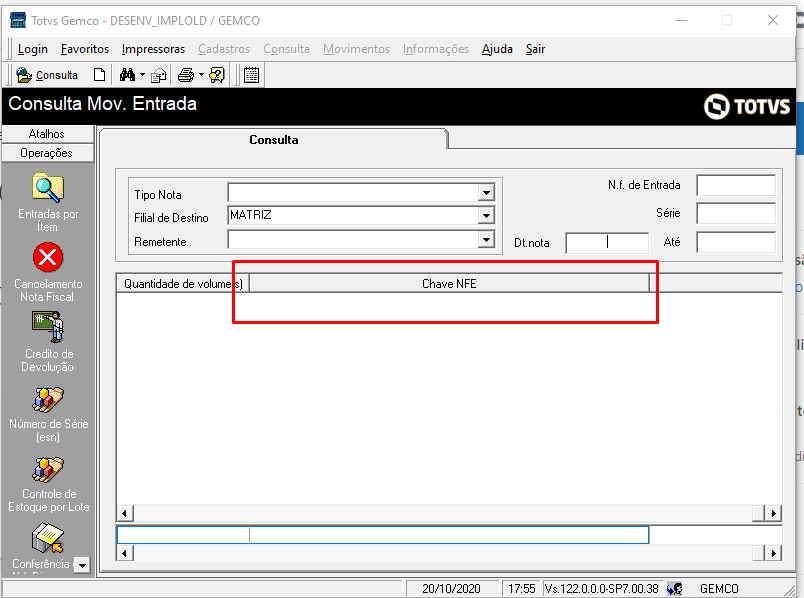804x598 pixels.
Task: Click the Totvs Gemco title bar app icon
Action: click(17, 21)
